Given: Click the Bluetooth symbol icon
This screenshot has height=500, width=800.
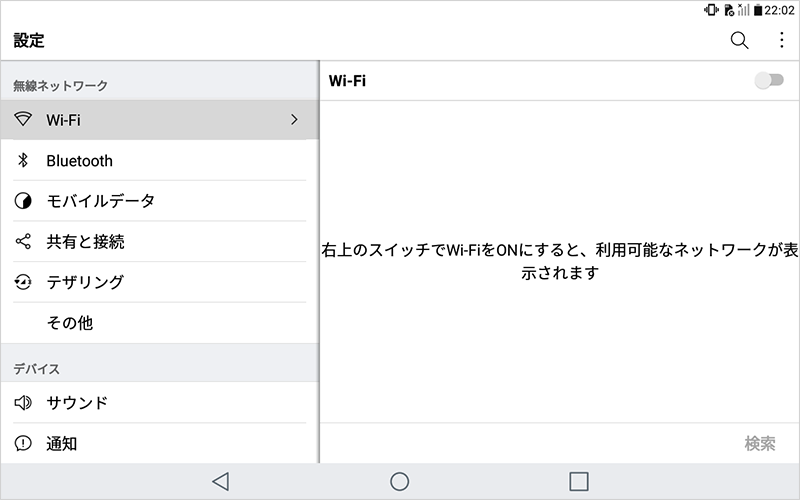Looking at the screenshot, I should 23,160.
